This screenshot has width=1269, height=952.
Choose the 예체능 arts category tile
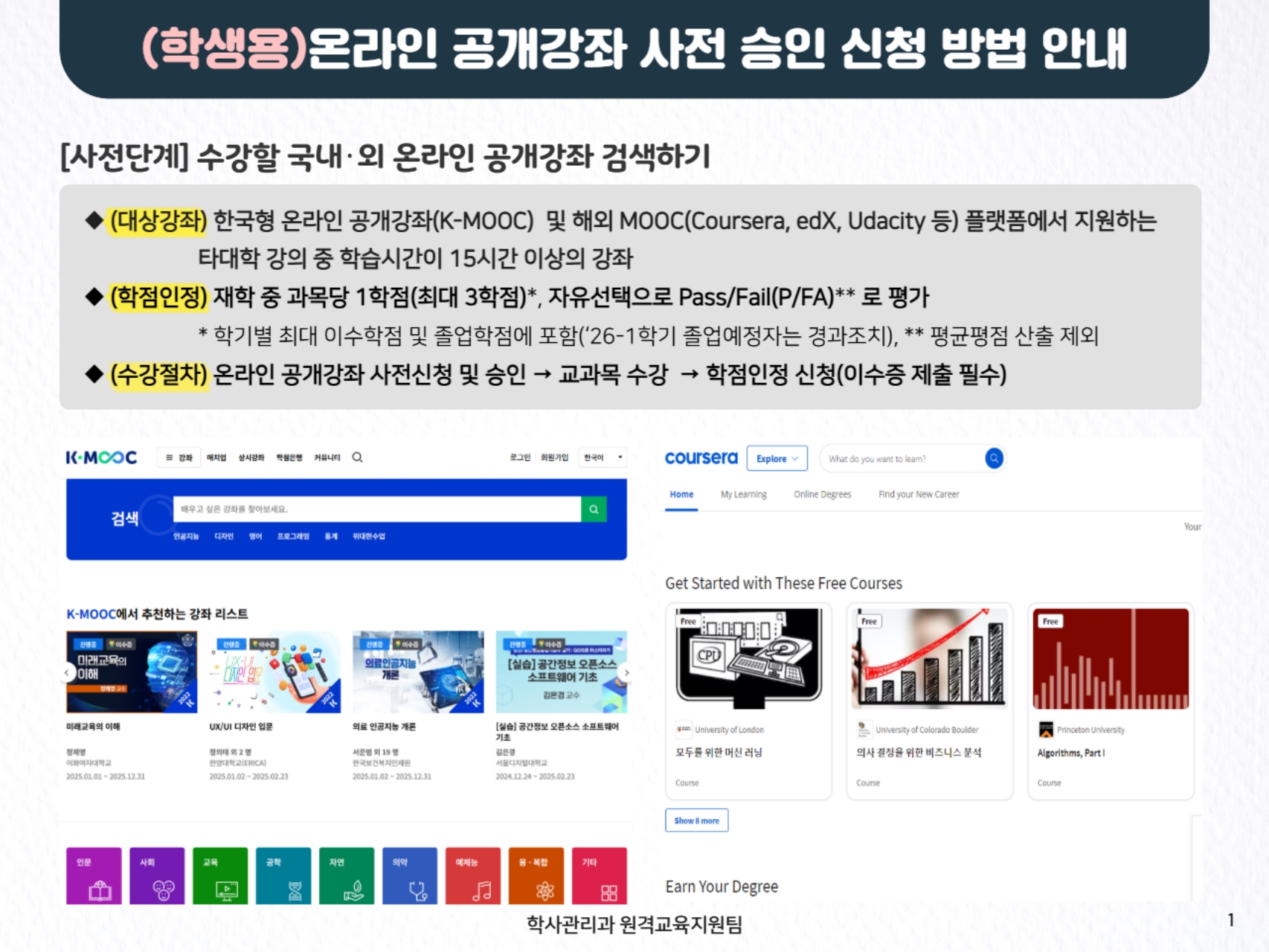[473, 875]
